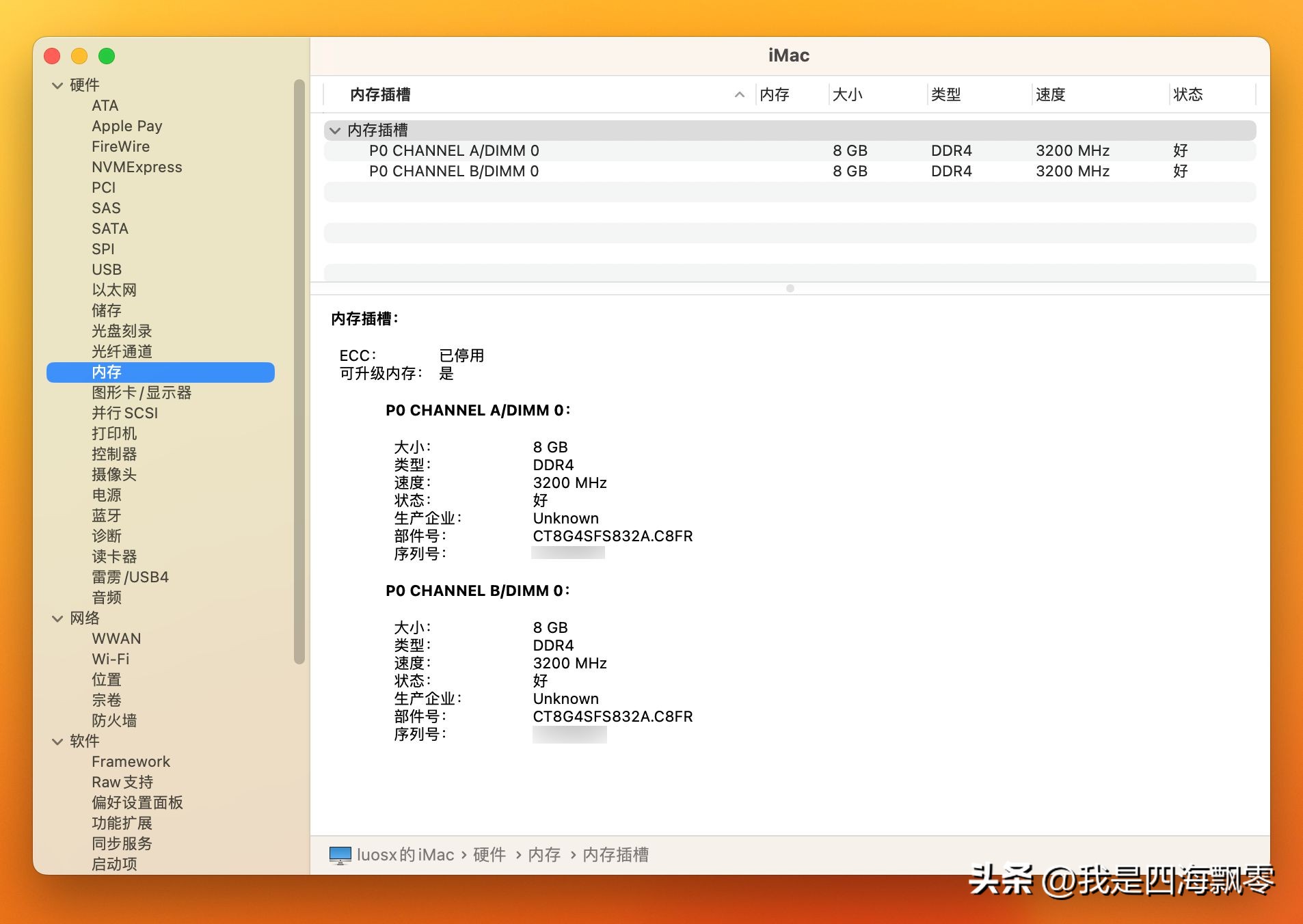
Task: Collapse the 网络 network section
Action: 57,618
